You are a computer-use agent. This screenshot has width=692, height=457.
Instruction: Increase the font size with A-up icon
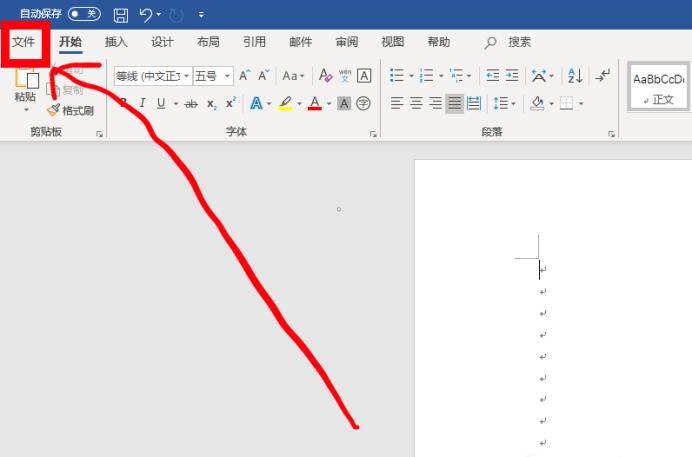point(244,76)
